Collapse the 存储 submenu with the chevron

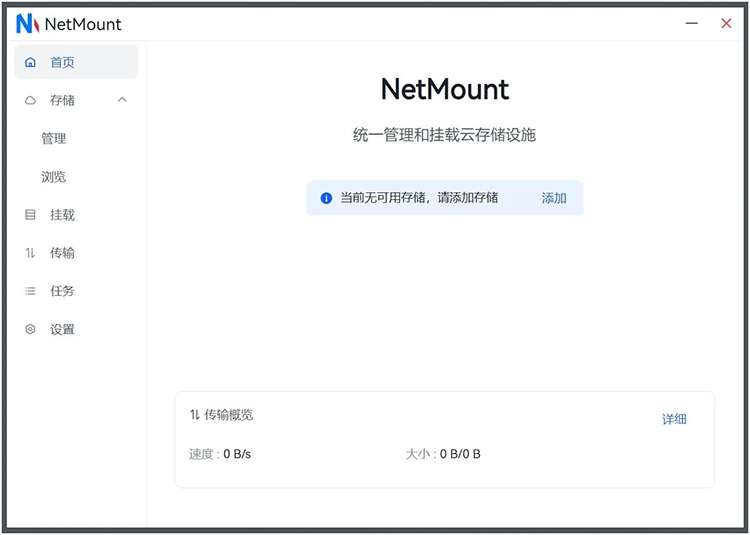(122, 100)
